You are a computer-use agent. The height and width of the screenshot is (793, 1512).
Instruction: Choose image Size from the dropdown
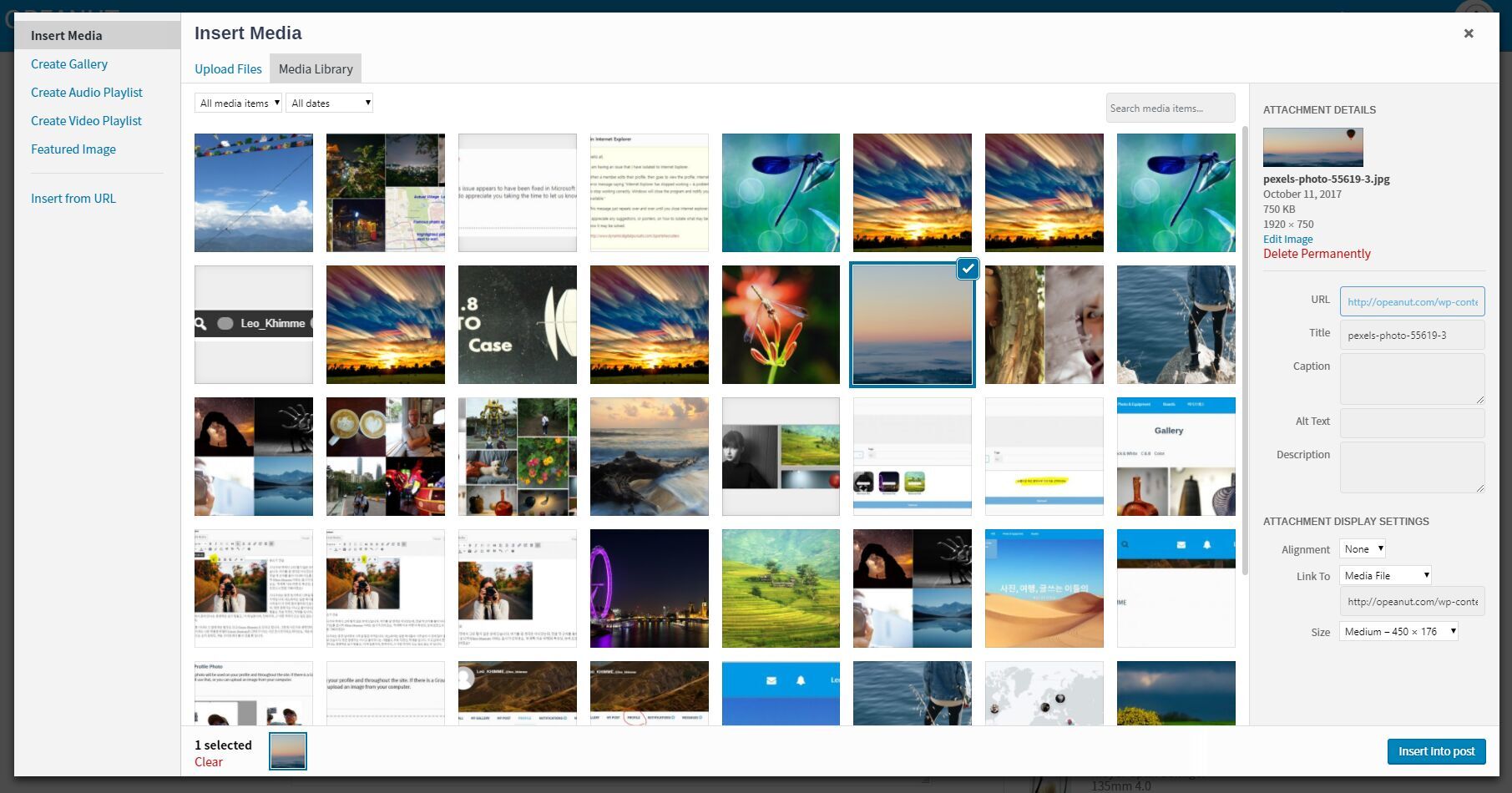tap(1398, 631)
